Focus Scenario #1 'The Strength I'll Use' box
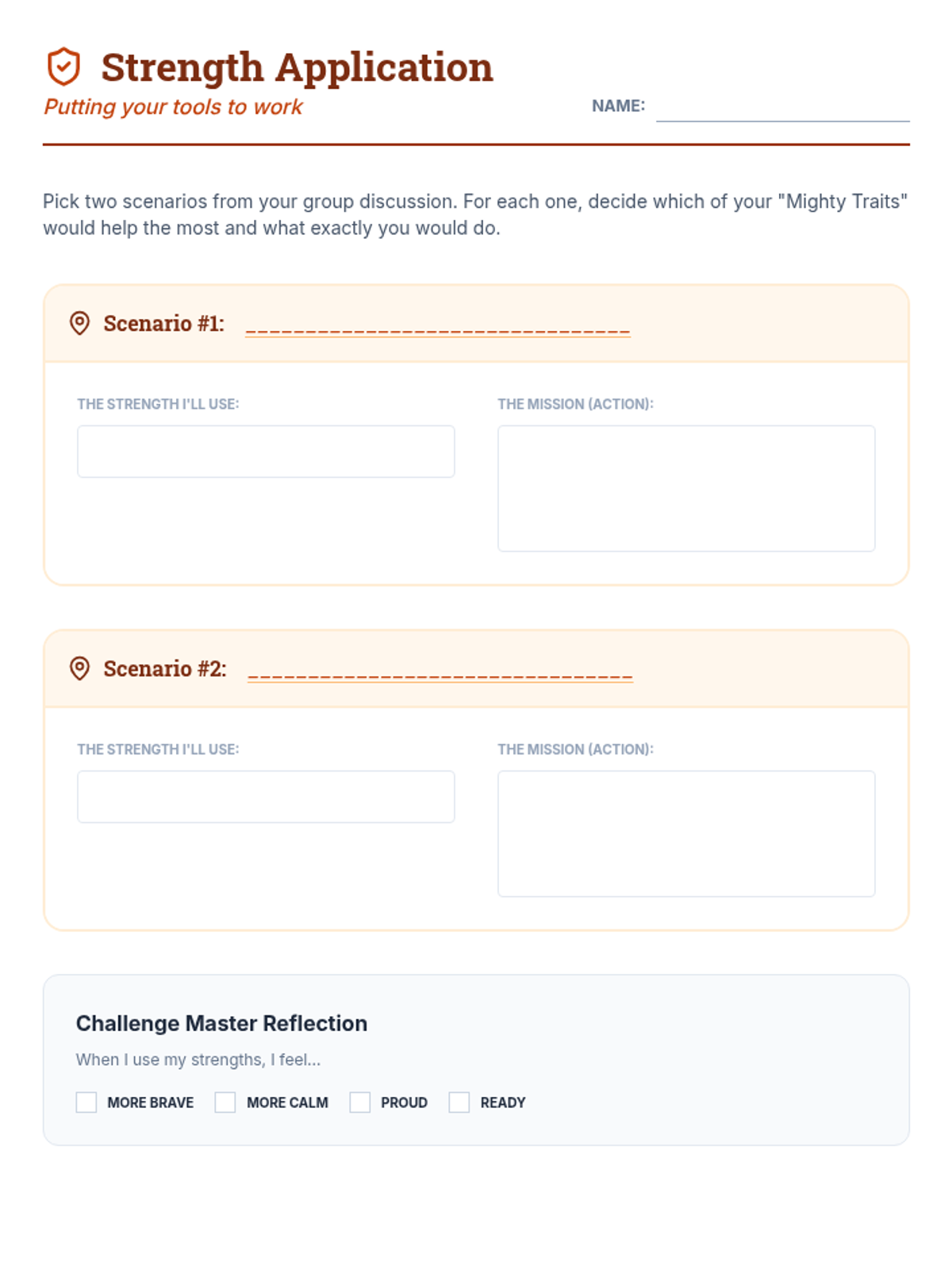This screenshot has width=952, height=1270. 266,452
